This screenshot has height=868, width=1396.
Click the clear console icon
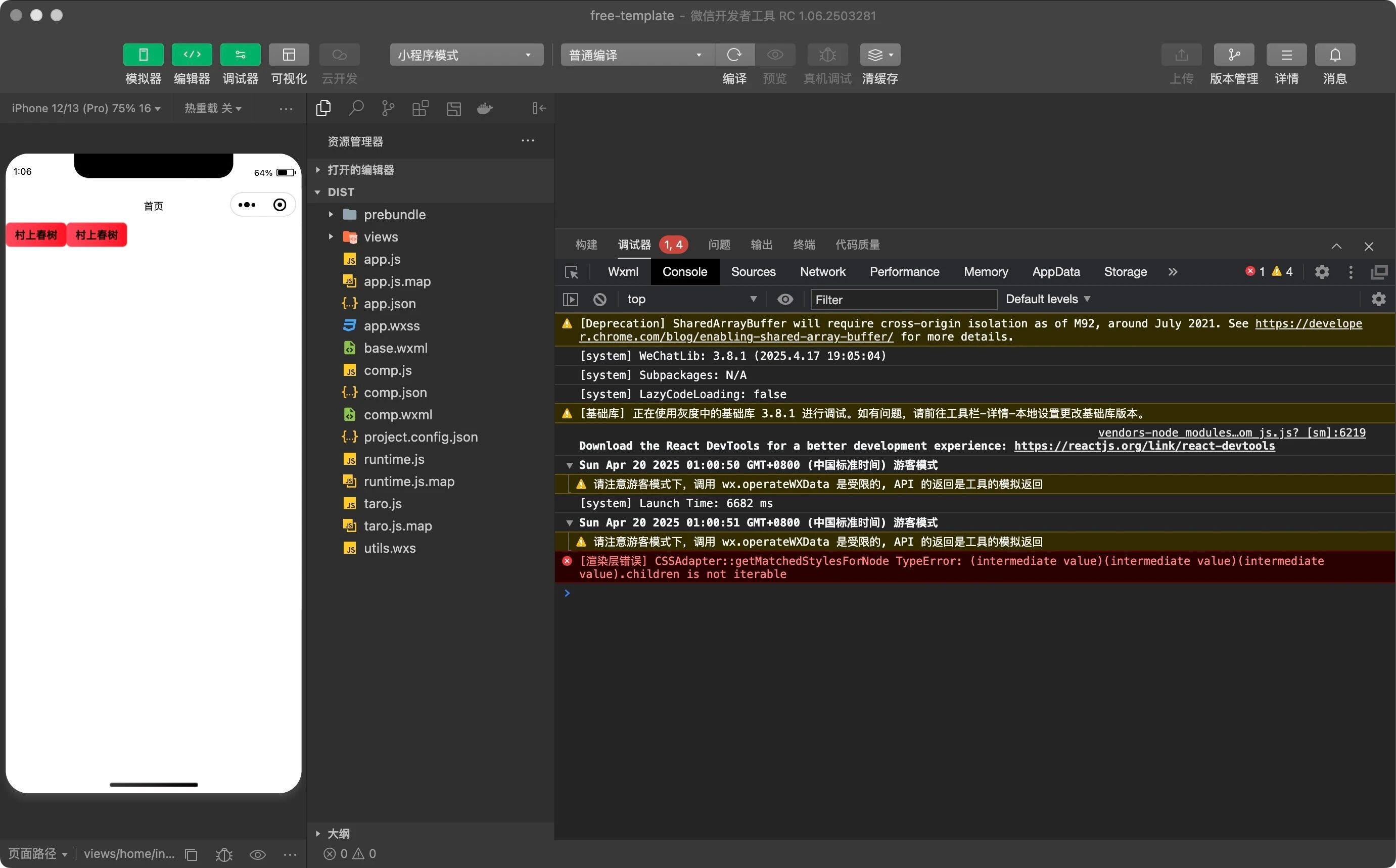point(599,299)
